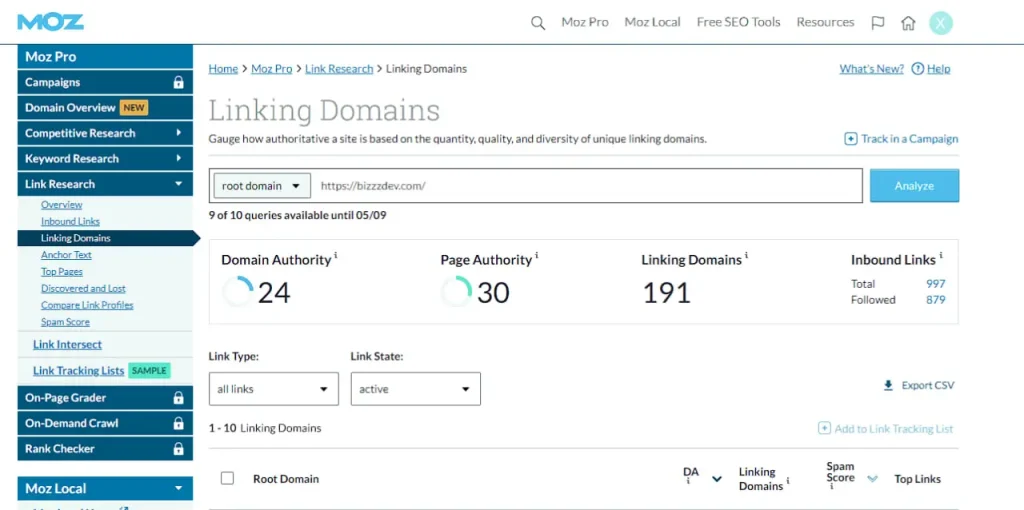Click the Domain Authority 24 progress ring
1024x510 pixels.
point(238,291)
